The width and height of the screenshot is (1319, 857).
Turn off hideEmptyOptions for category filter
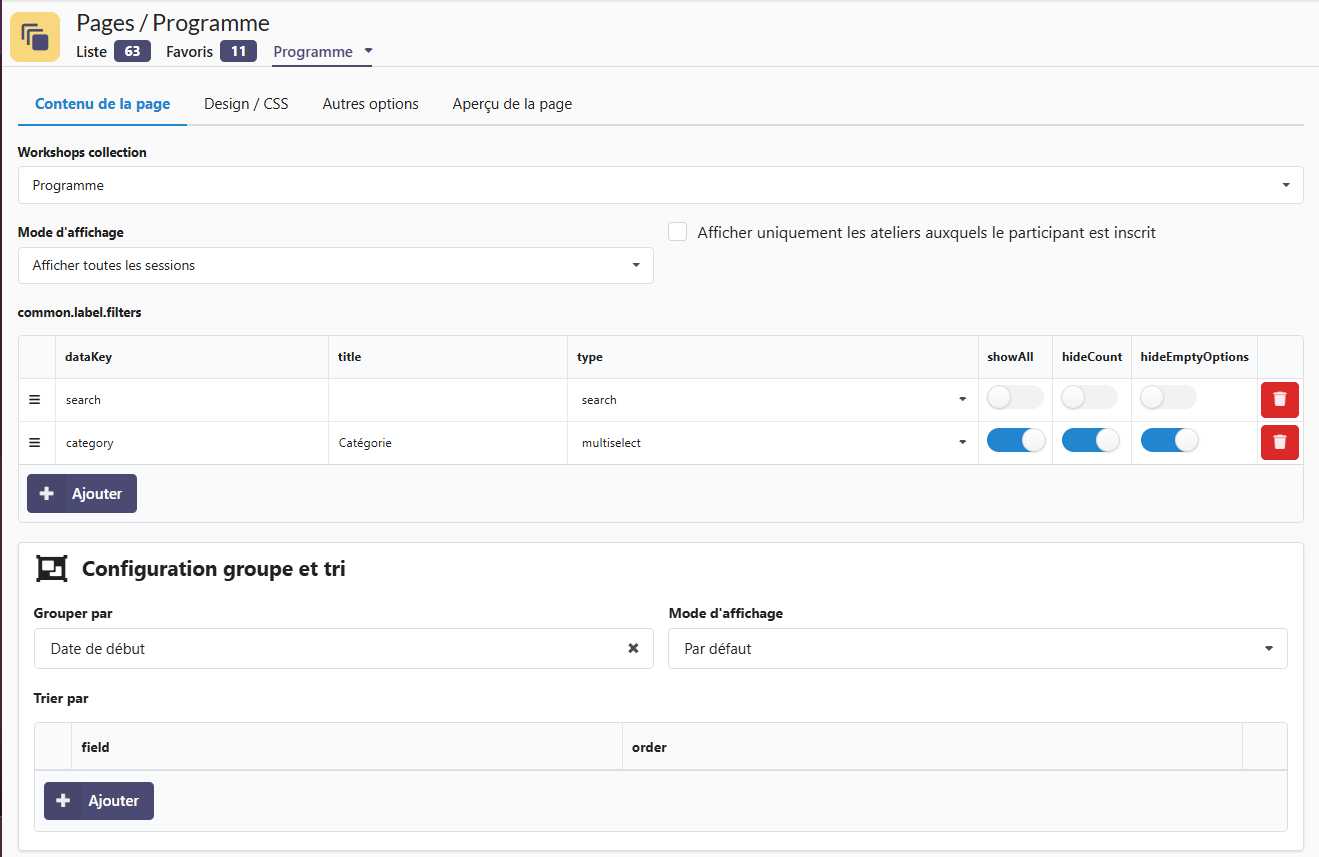[1169, 441]
